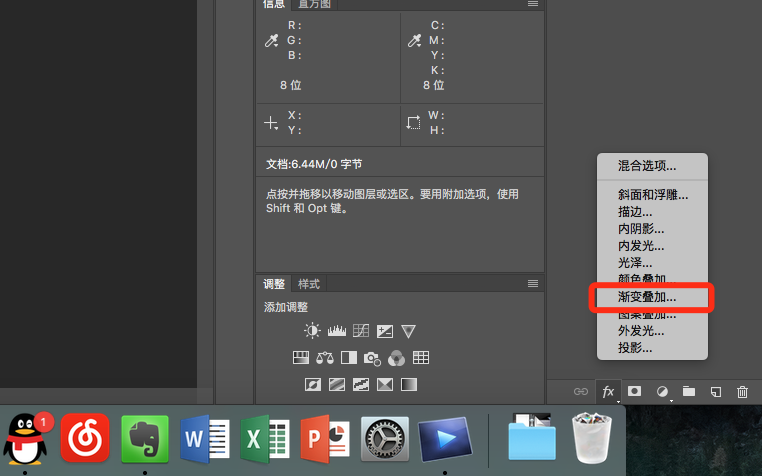Screen dimensions: 762x476
Task: Open new fill or adjustment layer menu
Action: pos(662,391)
